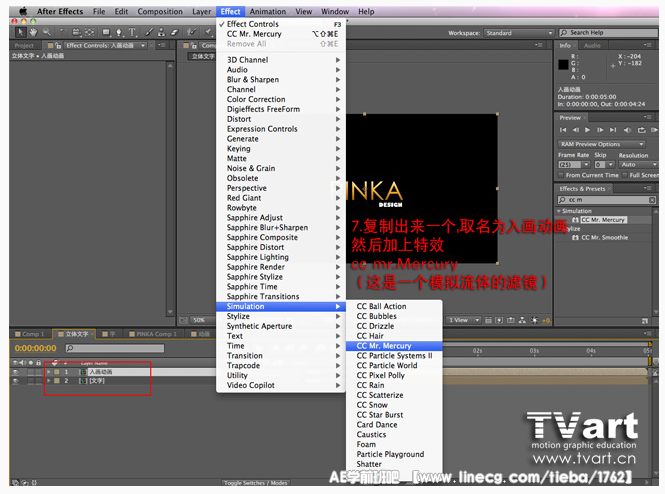Expand layer 1 入画动画 properties
Image resolution: width=665 pixels, height=494 pixels.
(x=49, y=372)
